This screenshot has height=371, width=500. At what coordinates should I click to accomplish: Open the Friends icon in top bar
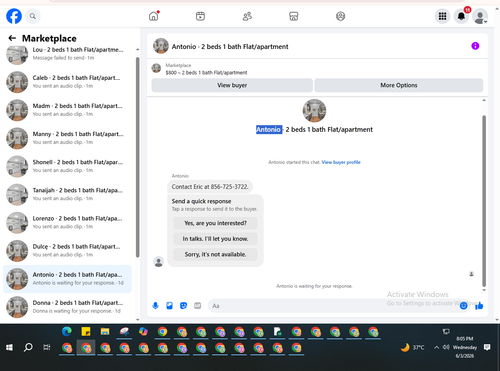tap(247, 16)
